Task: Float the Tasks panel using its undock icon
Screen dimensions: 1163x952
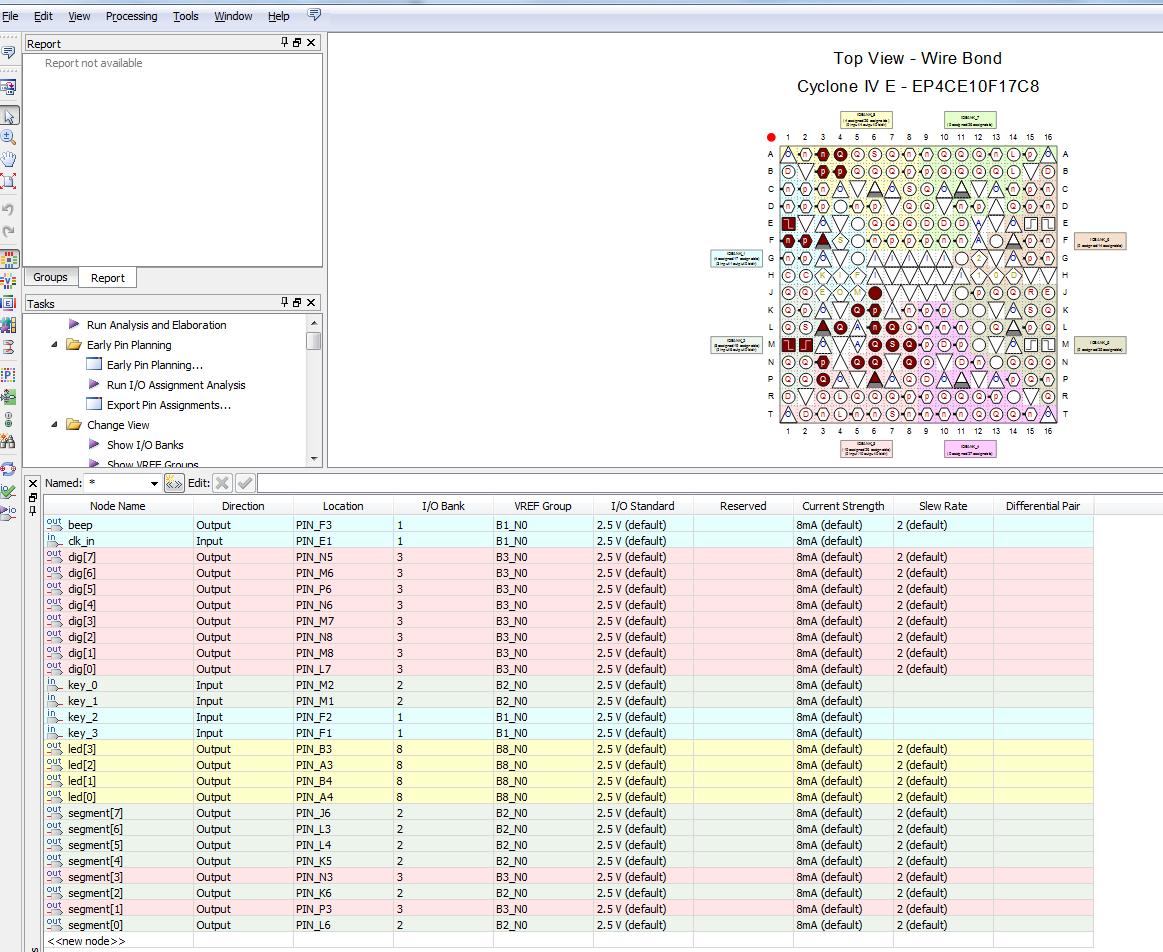Action: tap(297, 302)
